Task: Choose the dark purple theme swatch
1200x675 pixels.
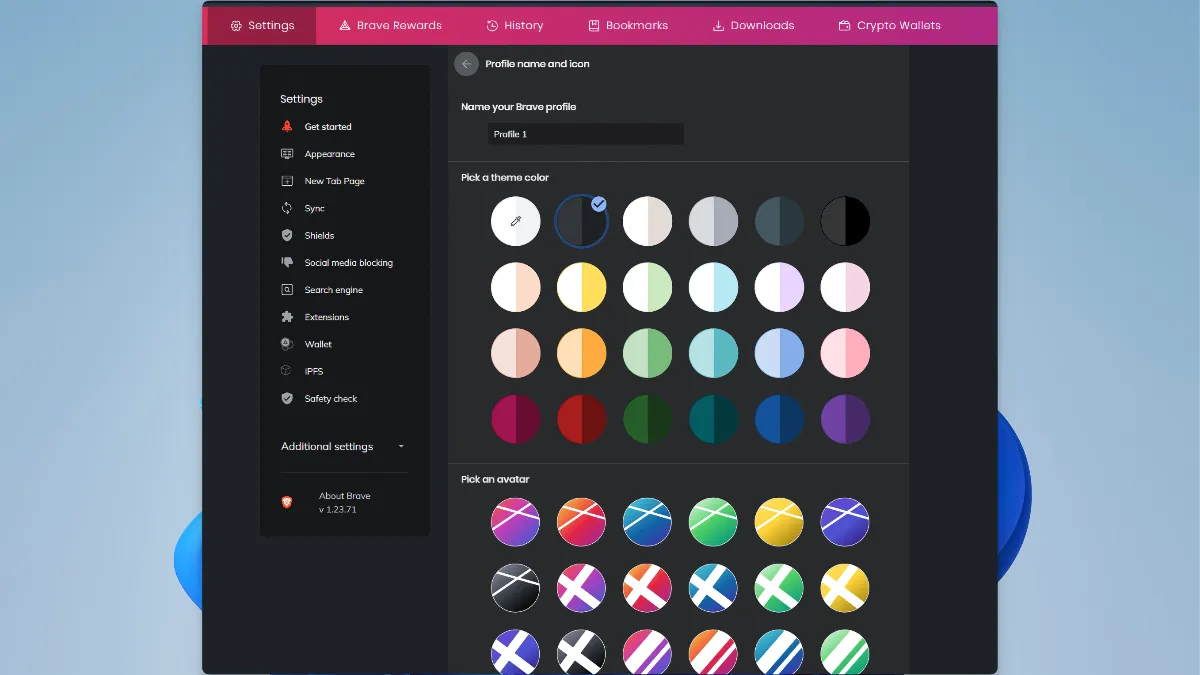Action: coord(846,419)
